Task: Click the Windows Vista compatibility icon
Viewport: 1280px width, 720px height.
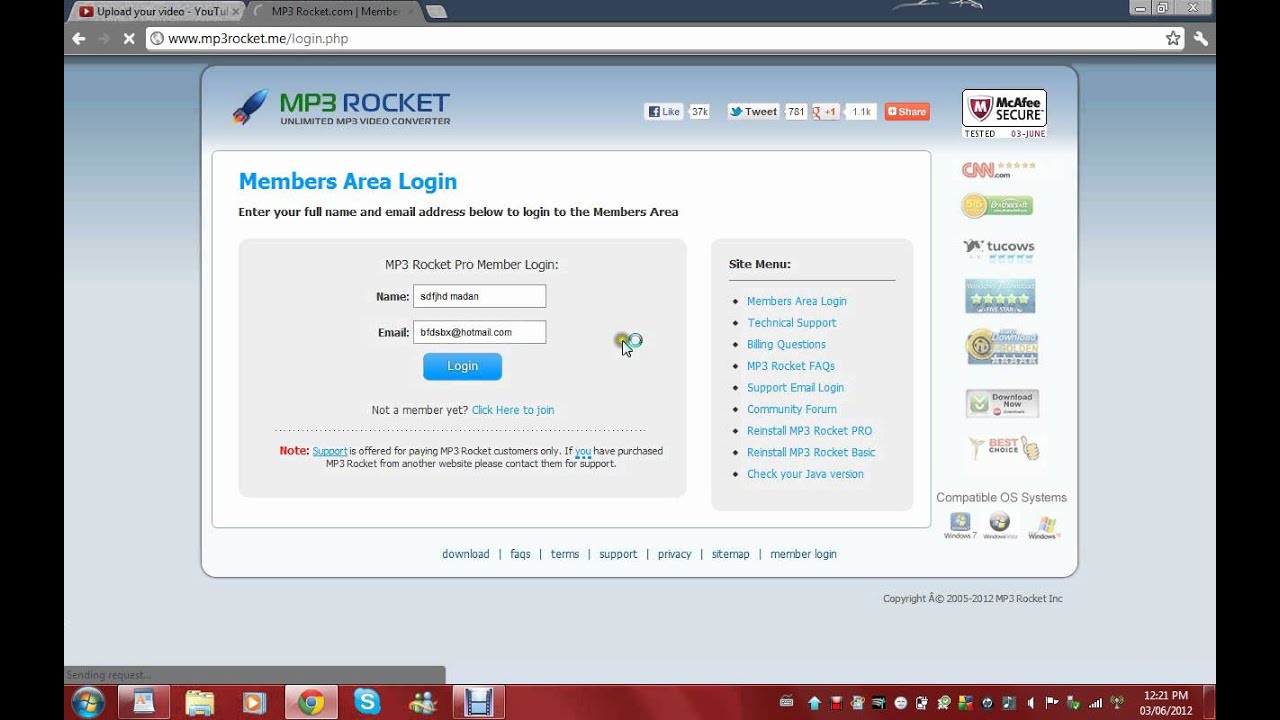Action: (999, 526)
